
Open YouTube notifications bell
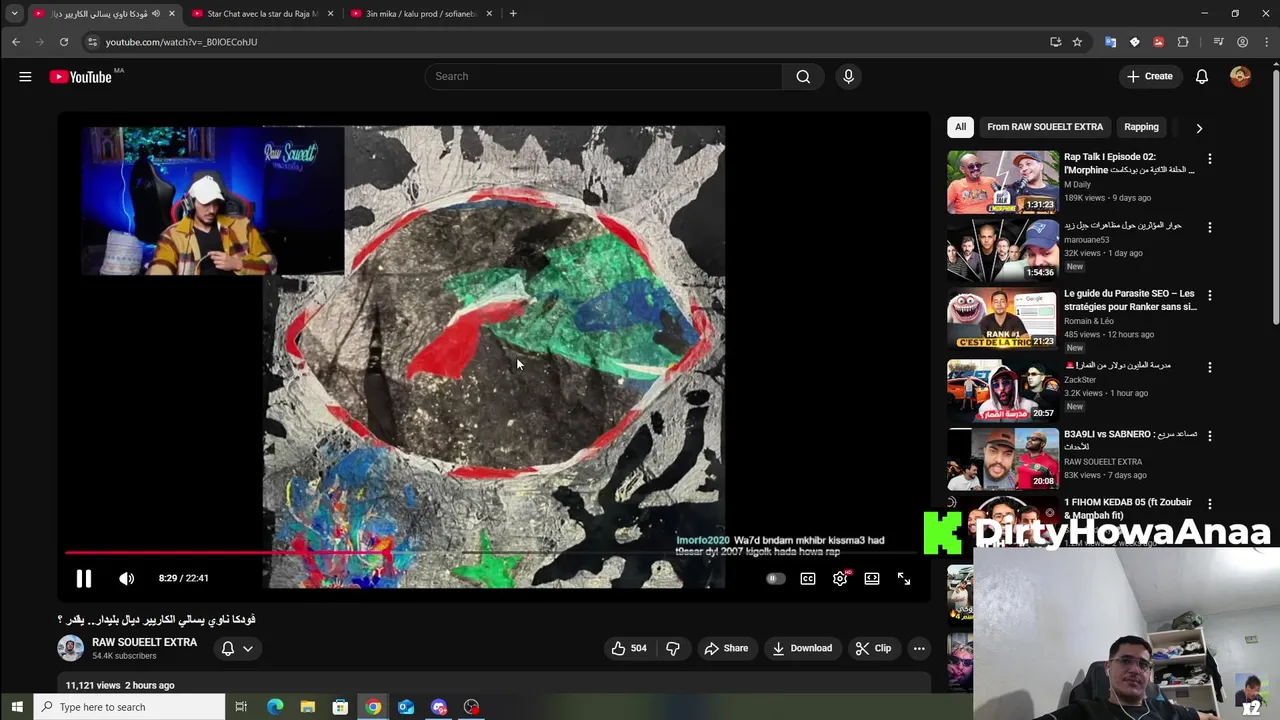pos(1202,76)
